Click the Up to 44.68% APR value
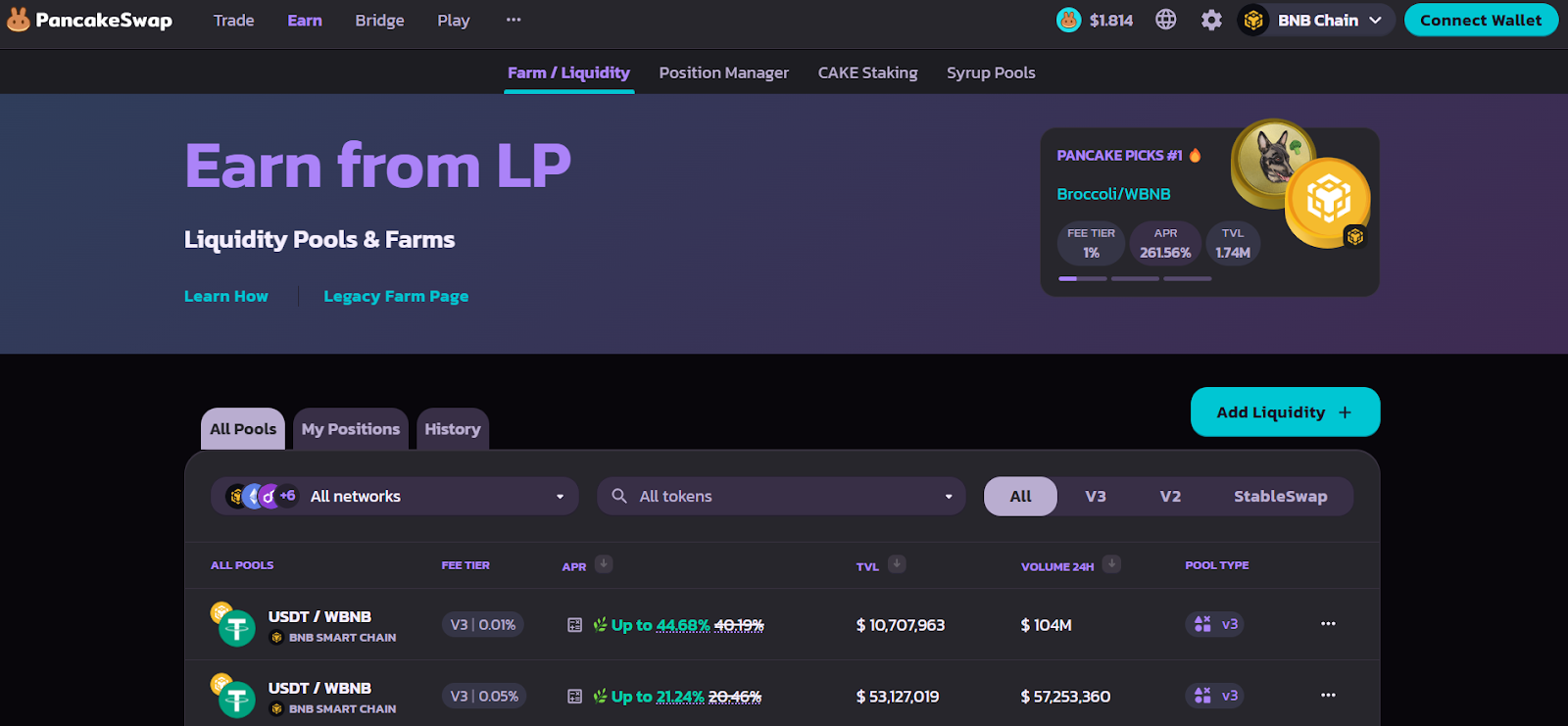Viewport: 1568px width, 726px height. [661, 625]
